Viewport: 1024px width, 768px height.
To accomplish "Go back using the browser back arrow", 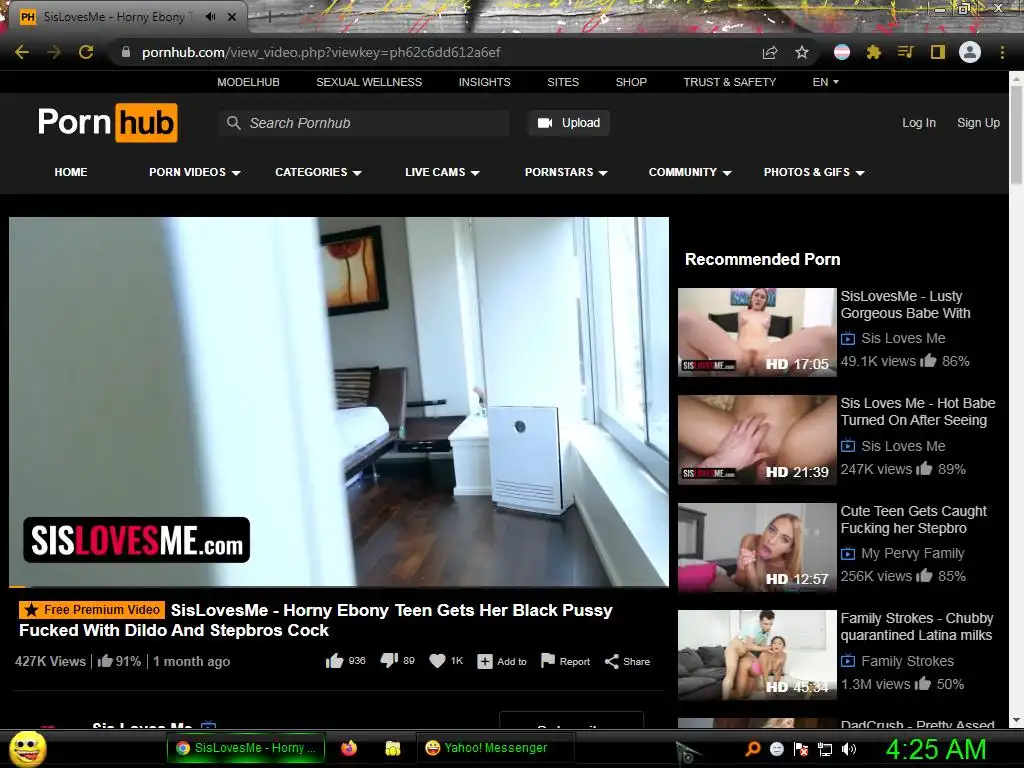I will point(22,52).
